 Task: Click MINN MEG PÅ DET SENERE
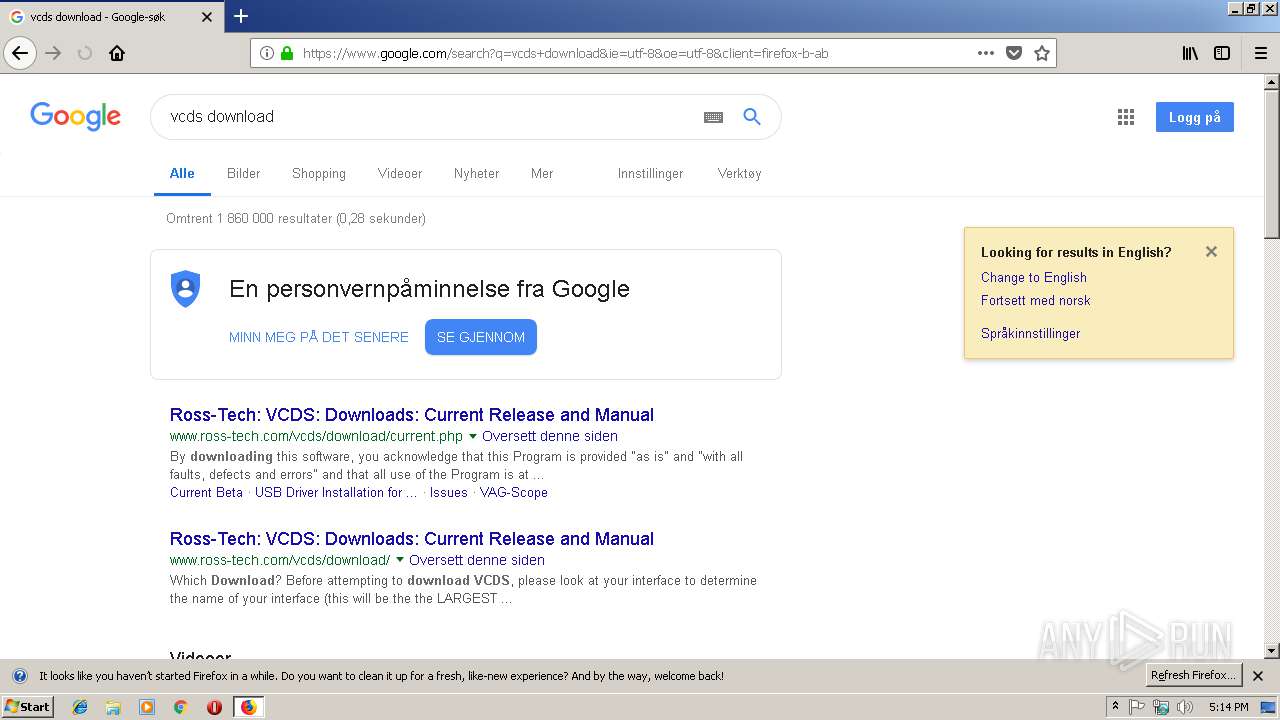tap(319, 337)
